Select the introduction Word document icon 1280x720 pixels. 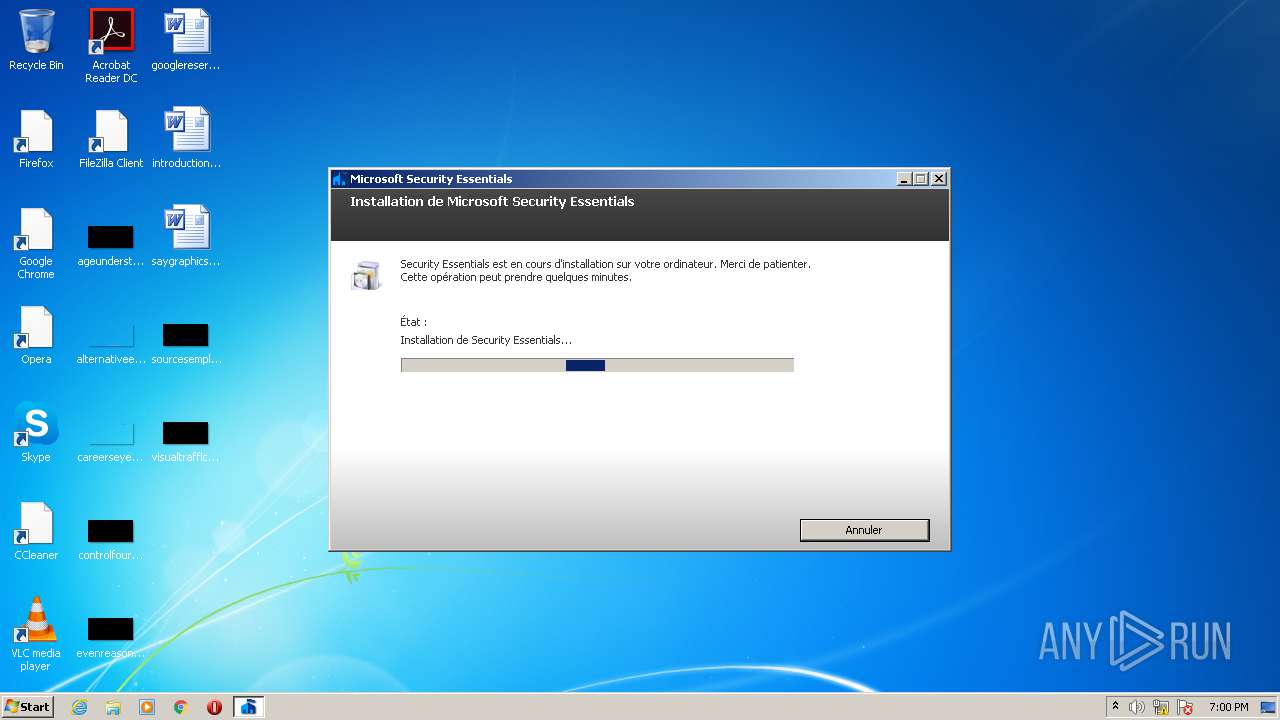click(186, 139)
